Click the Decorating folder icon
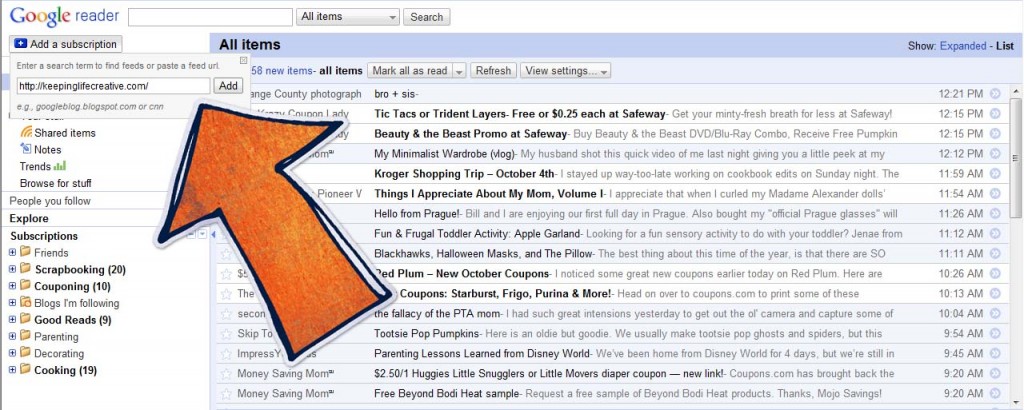The height and width of the screenshot is (410, 1024). [25, 353]
